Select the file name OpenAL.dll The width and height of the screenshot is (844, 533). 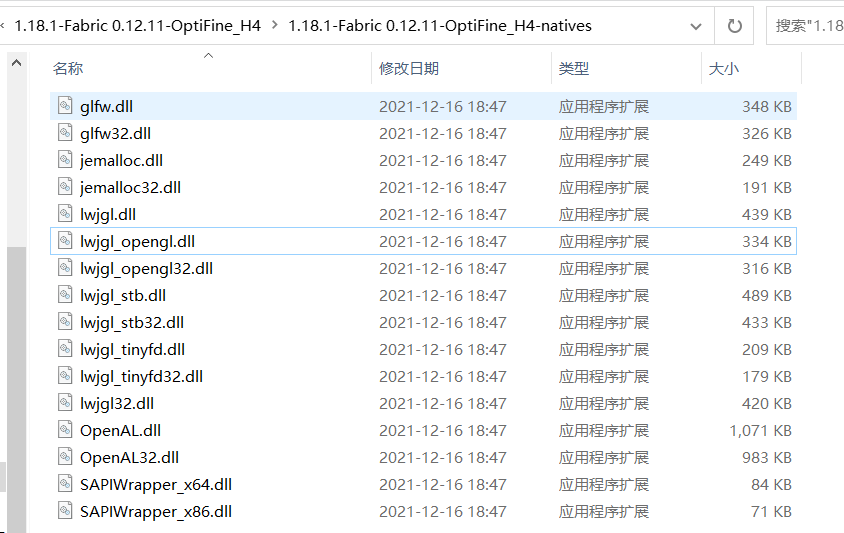121,431
